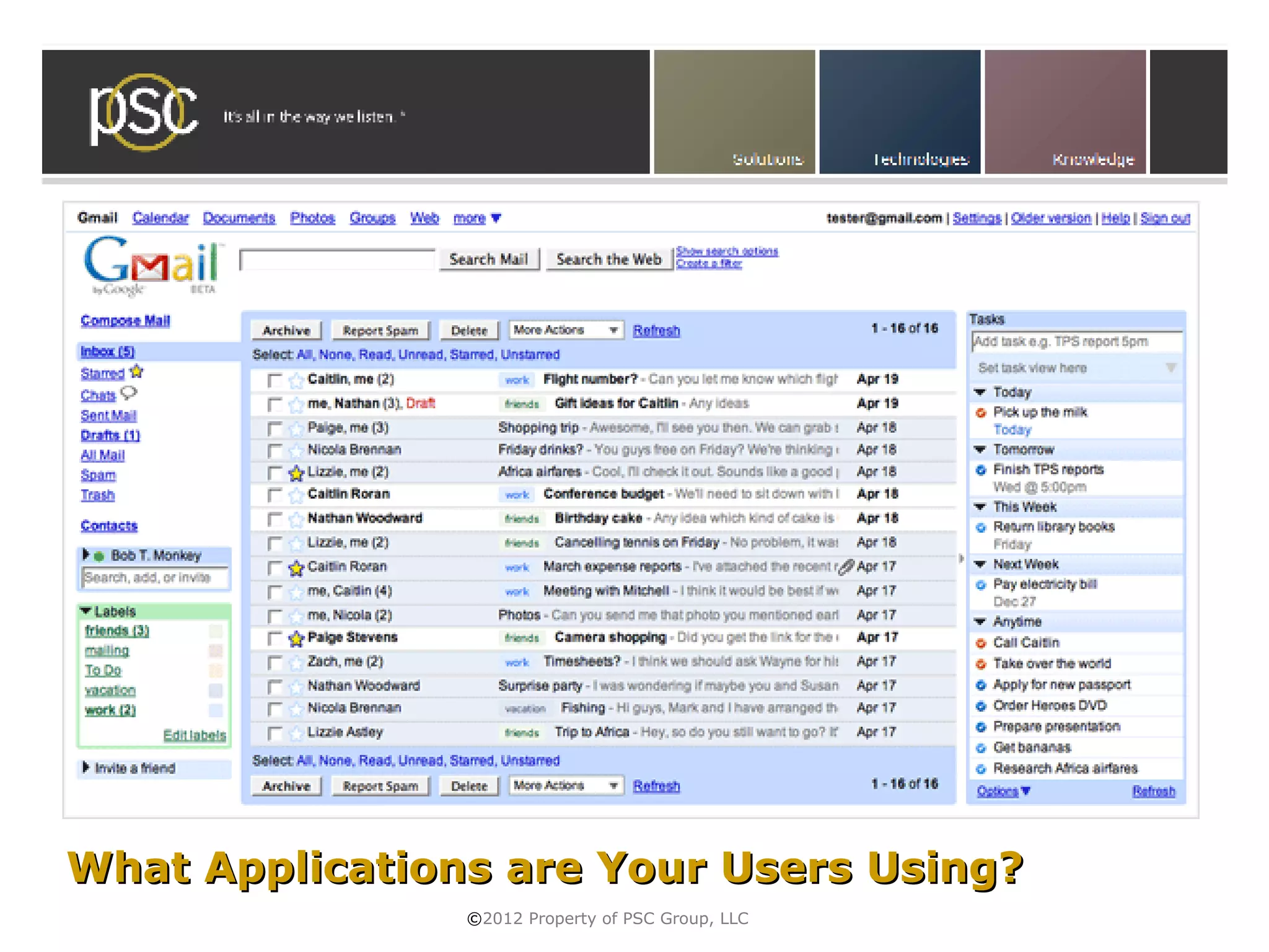Collapse the Tomorrow task group

pyautogui.click(x=980, y=449)
